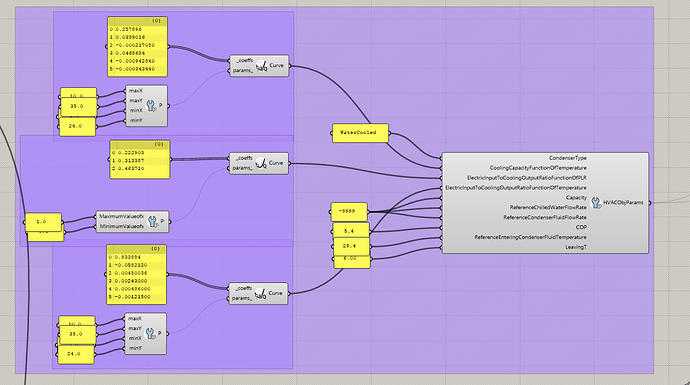Click wrench icon of P component below 0.933884 panel
Viewport: 690px width, 385px height.
click(x=150, y=334)
